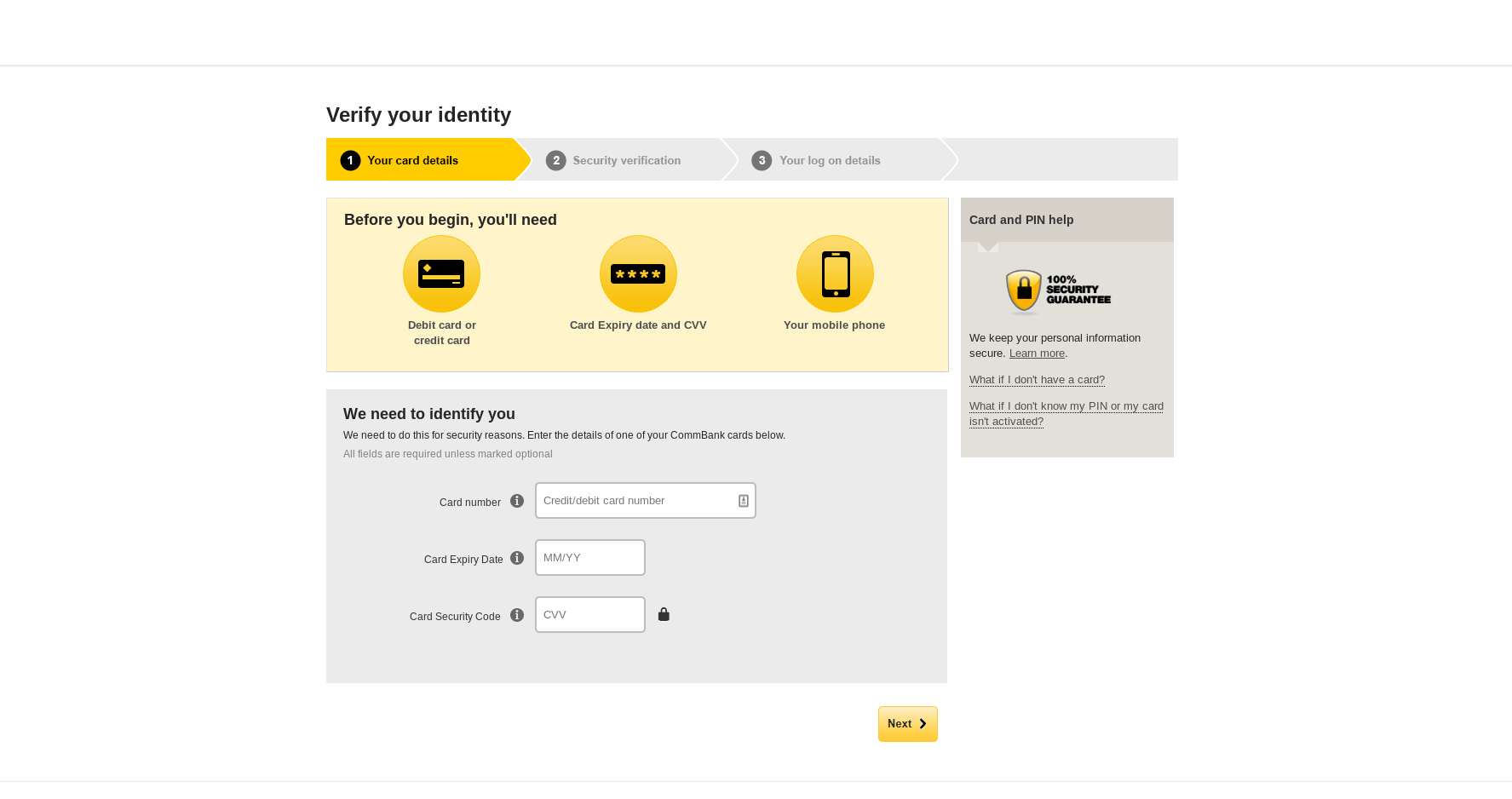1512x799 pixels.
Task: Click the debit or credit card icon
Action: tap(441, 273)
